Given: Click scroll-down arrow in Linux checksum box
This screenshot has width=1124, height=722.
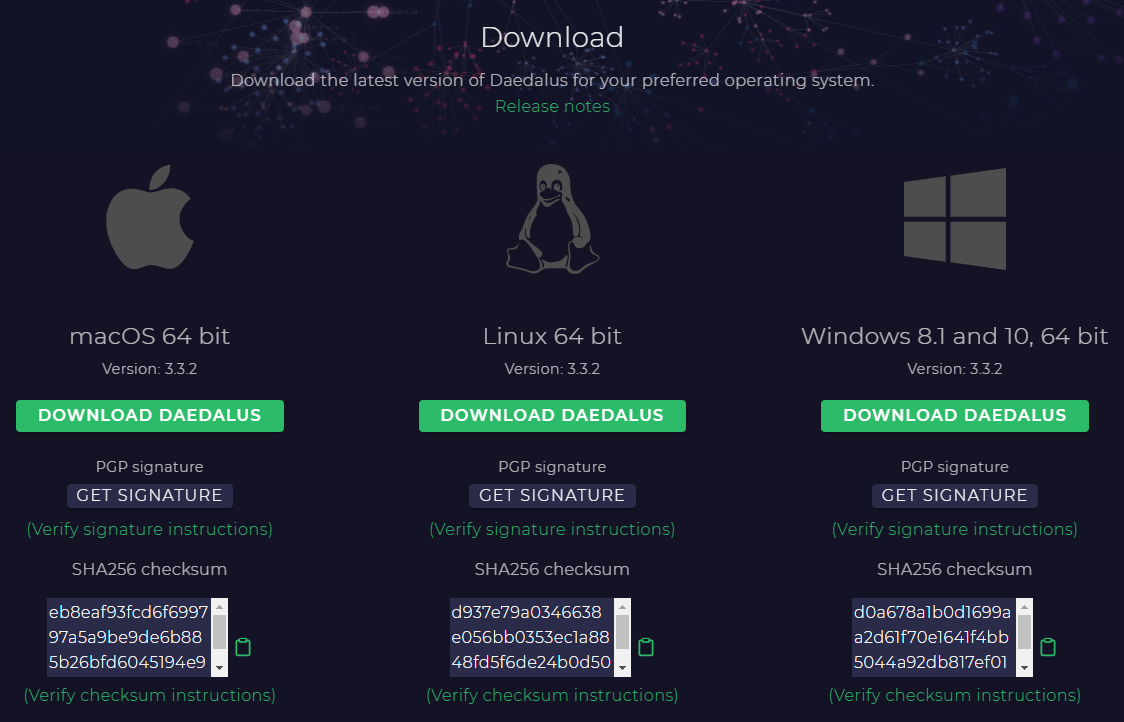Looking at the screenshot, I should (x=622, y=668).
